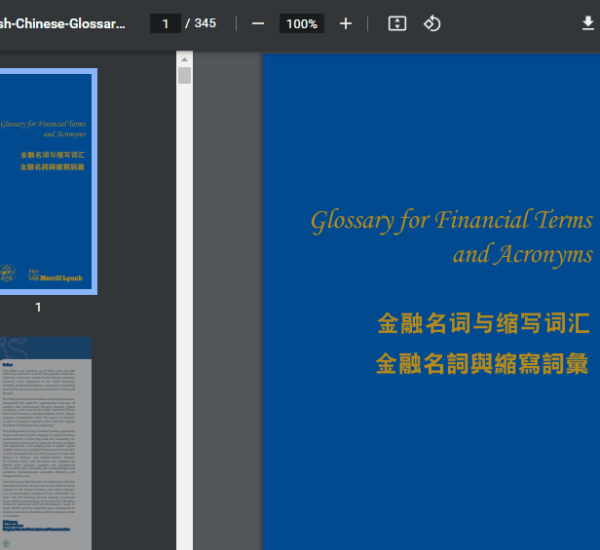The width and height of the screenshot is (600, 550).
Task: Click the 'and Acronyms' title line
Action: [523, 254]
